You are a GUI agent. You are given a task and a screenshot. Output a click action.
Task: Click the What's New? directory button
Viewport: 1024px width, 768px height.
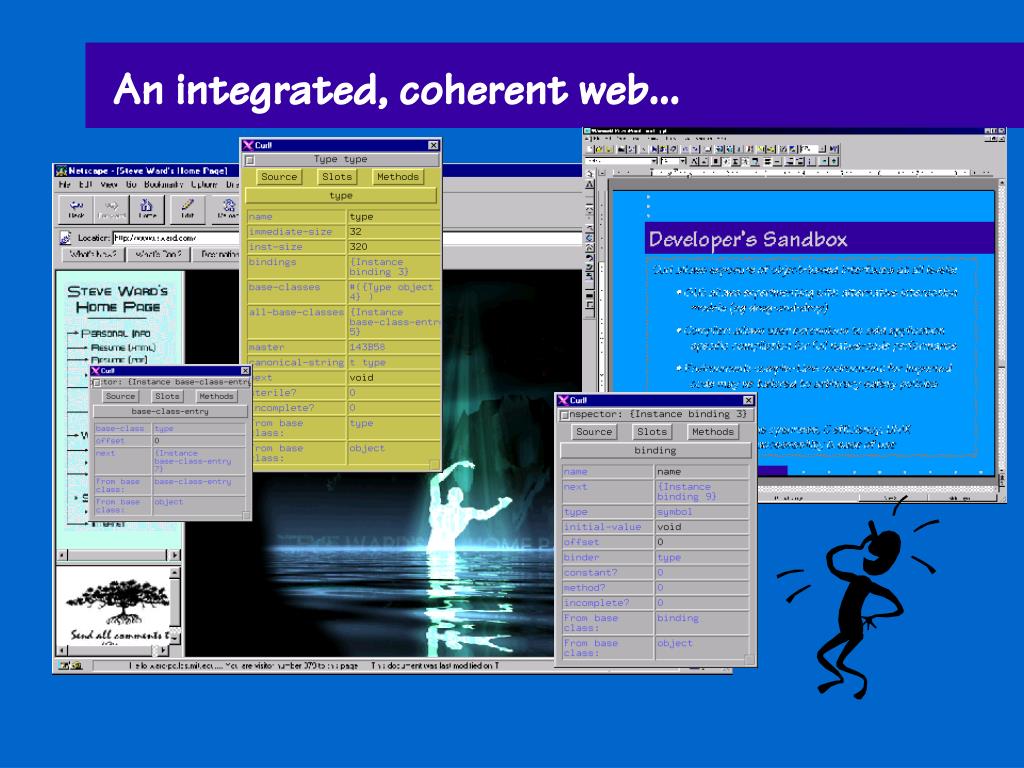(x=93, y=255)
